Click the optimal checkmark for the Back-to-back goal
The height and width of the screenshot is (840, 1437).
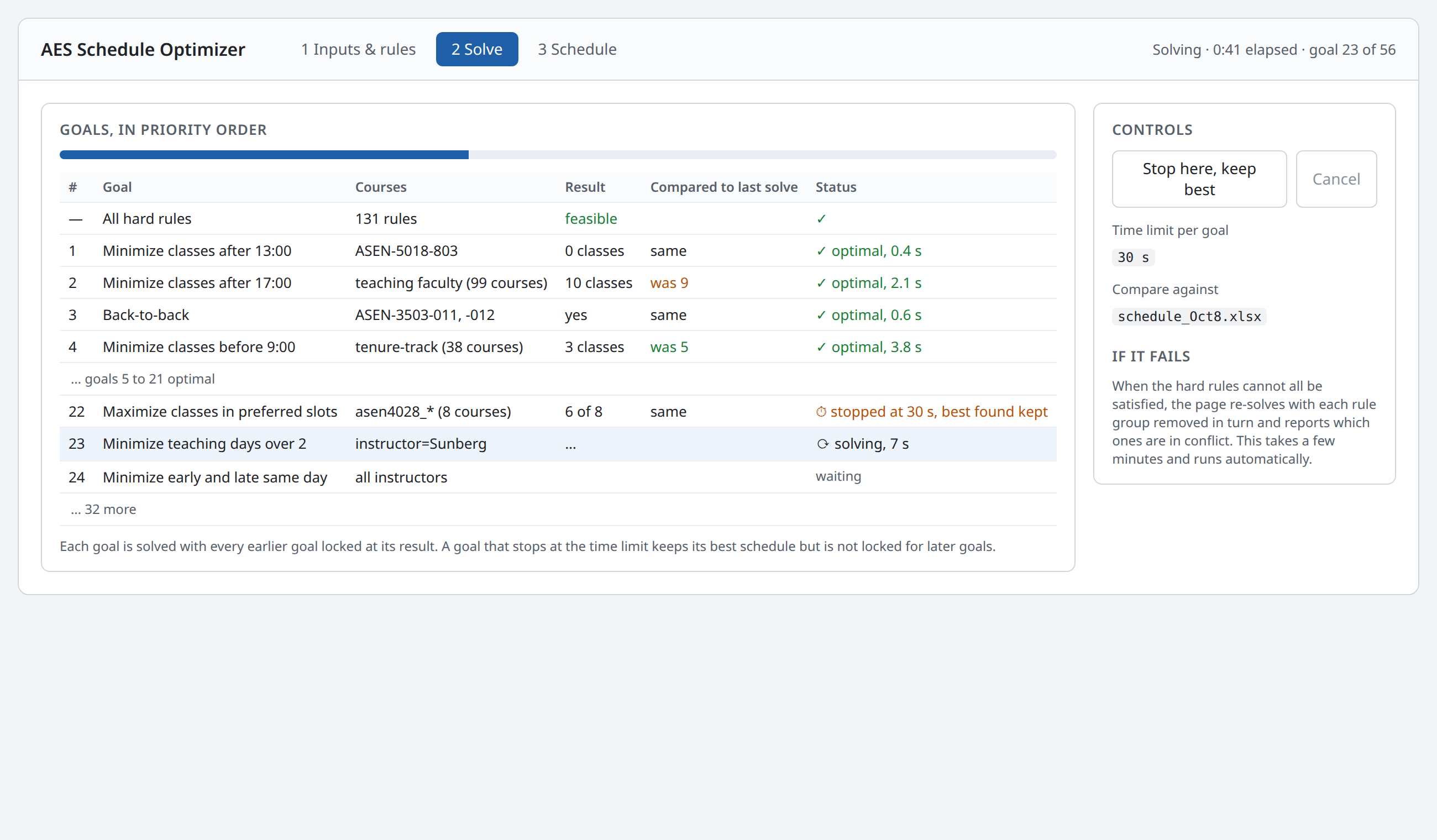[821, 315]
